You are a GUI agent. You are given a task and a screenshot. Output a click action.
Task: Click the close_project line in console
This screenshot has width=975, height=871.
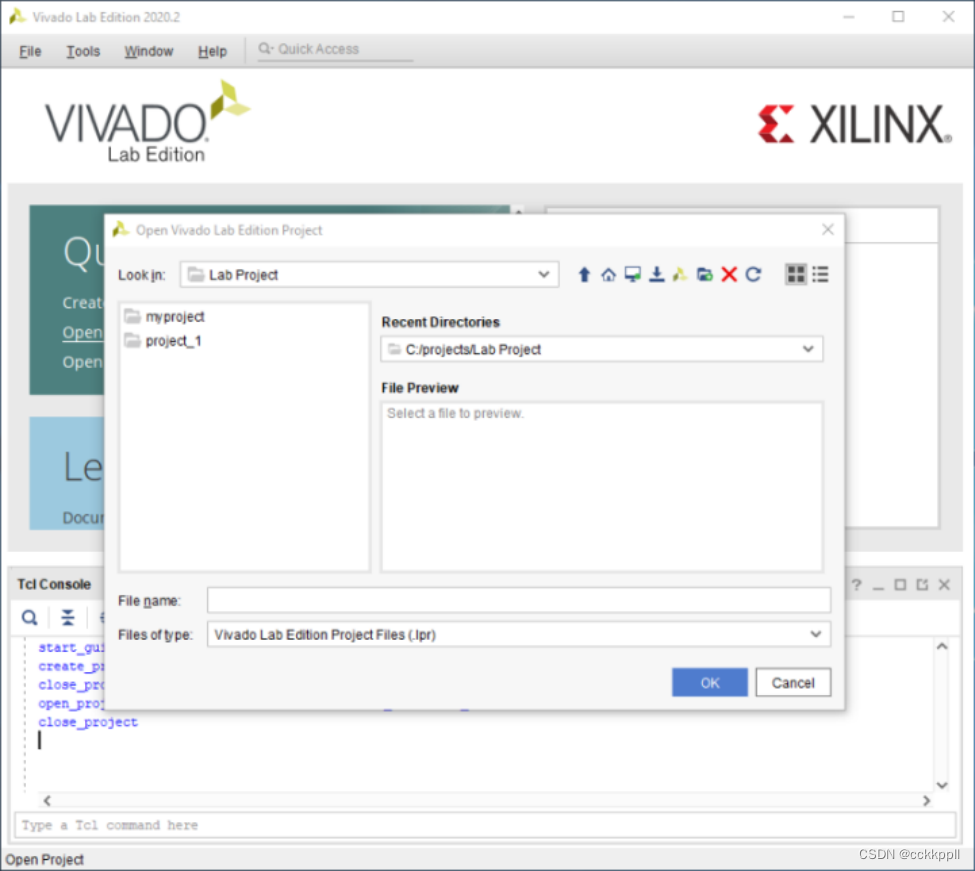pos(88,722)
